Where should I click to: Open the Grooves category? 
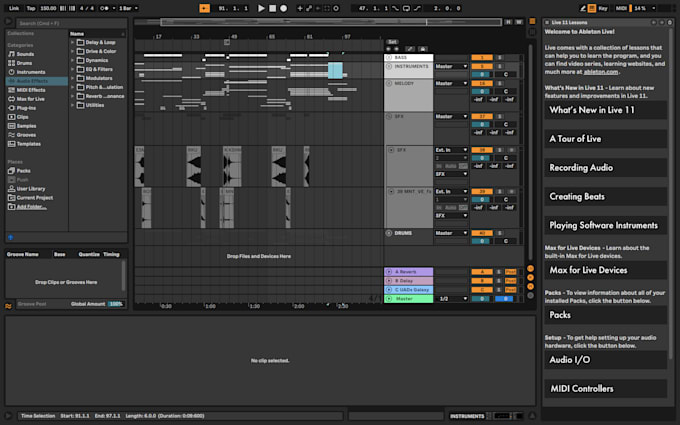[x=26, y=135]
